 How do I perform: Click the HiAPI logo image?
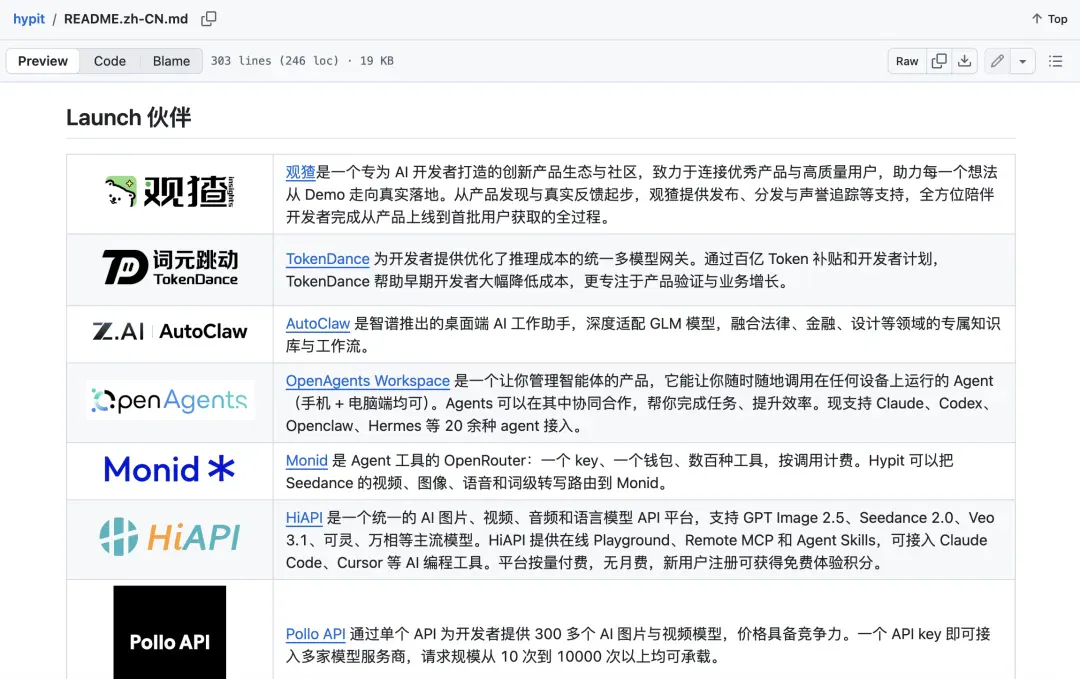pos(169,537)
